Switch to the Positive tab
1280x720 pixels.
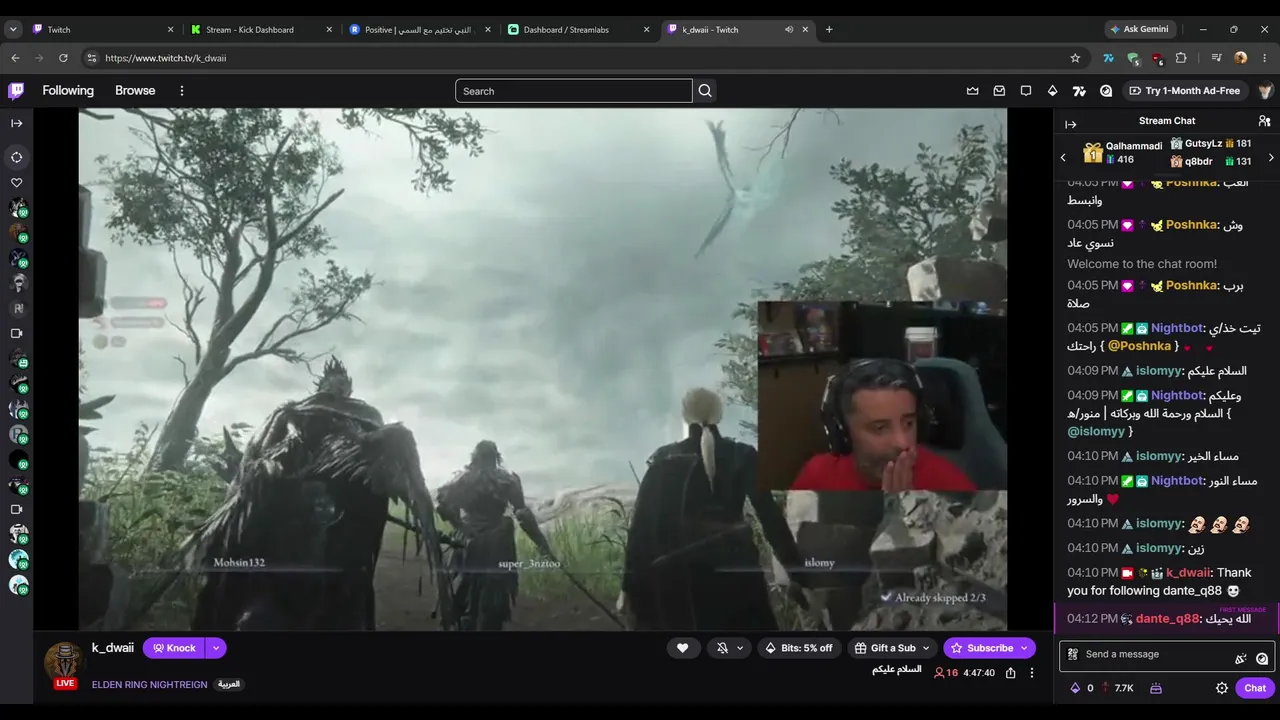click(x=420, y=29)
